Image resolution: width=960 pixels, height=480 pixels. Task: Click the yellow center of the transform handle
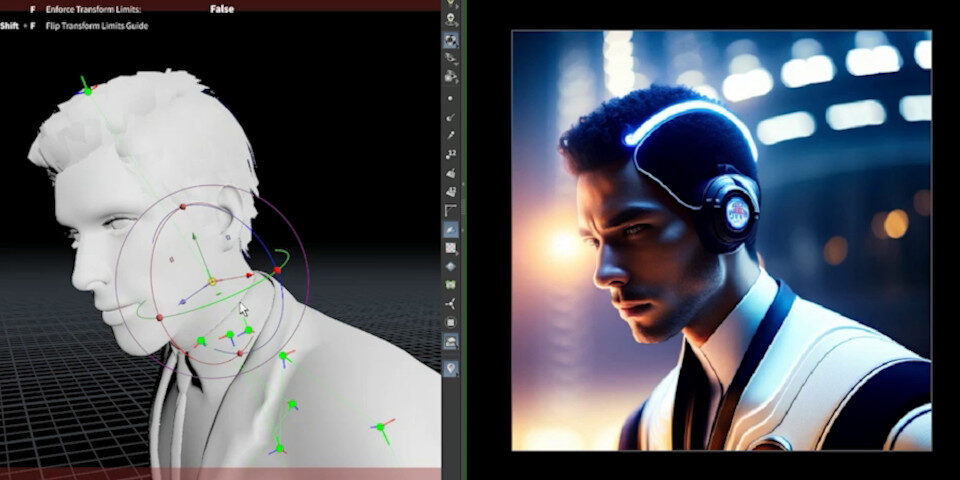212,282
